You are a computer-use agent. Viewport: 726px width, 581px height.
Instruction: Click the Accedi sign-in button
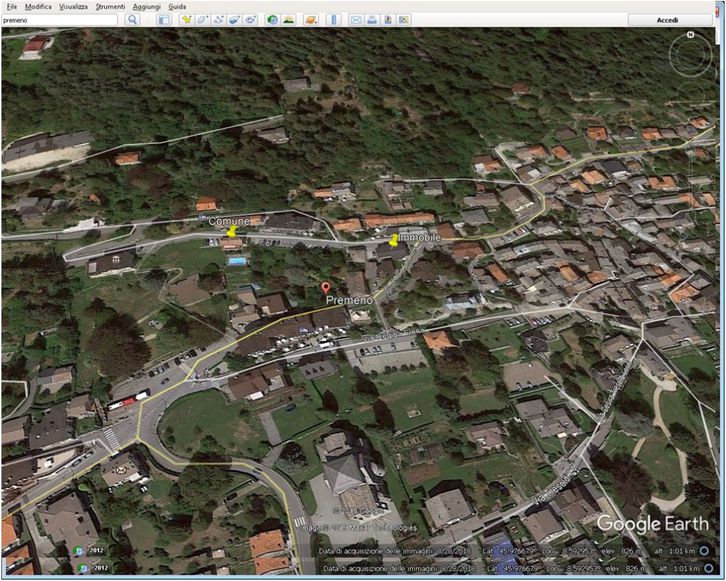click(667, 20)
